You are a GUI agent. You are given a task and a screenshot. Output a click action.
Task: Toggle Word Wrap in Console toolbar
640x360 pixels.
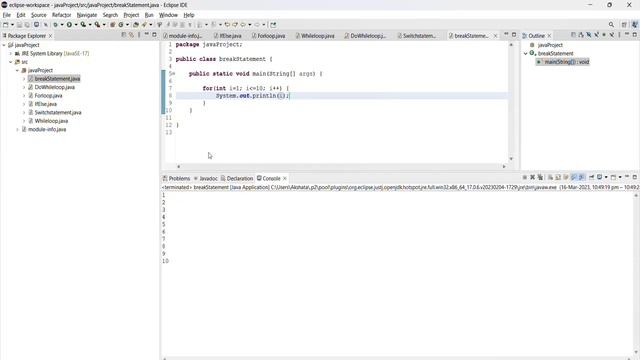pyautogui.click(x=566, y=177)
